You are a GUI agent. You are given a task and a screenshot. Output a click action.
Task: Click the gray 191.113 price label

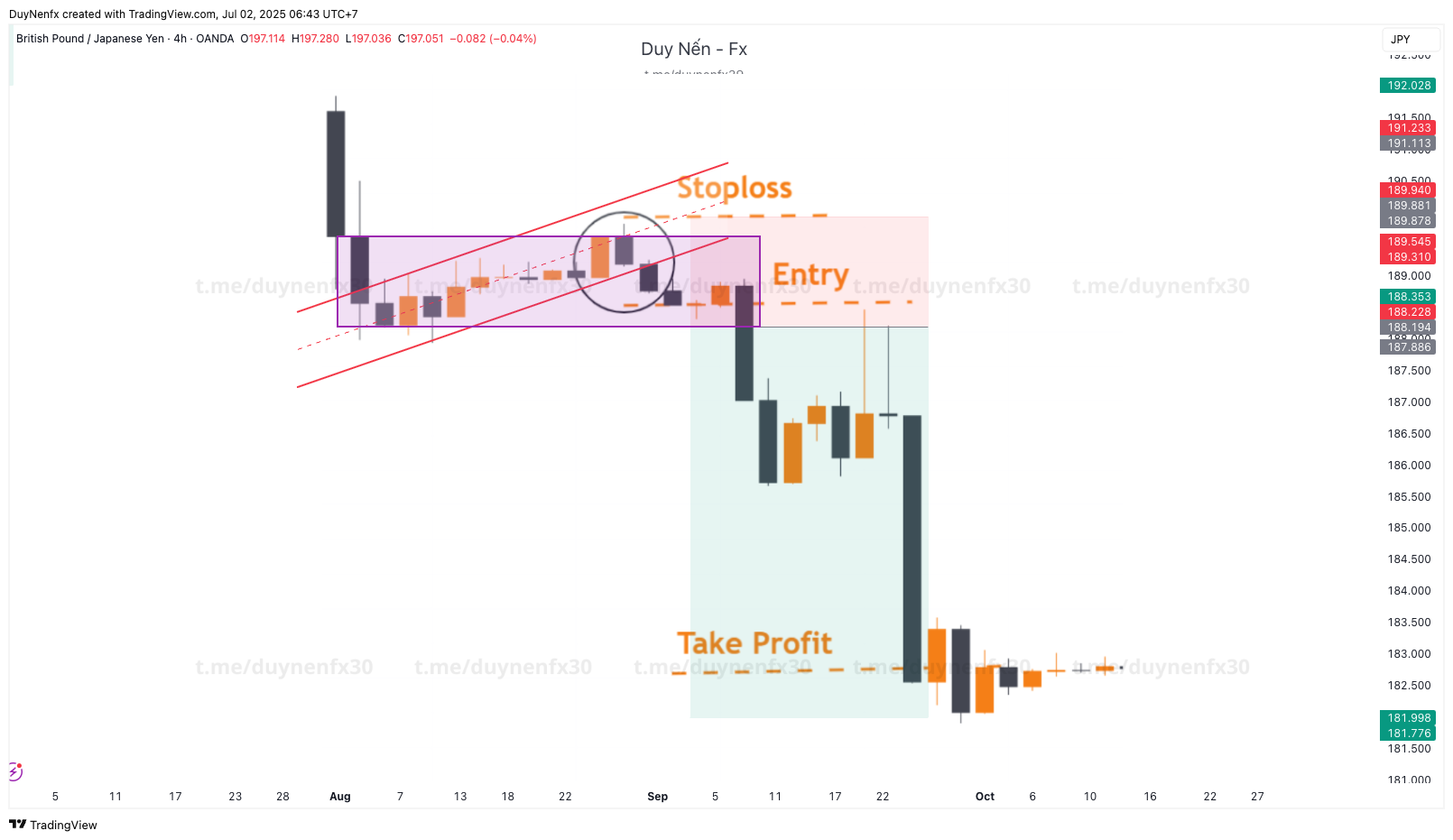pyautogui.click(x=1408, y=143)
